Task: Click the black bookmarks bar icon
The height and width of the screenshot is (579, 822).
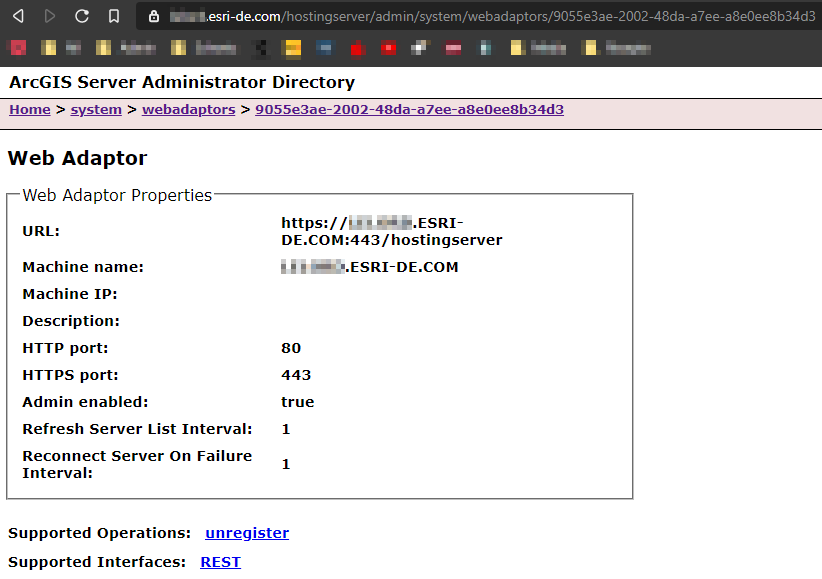Action: point(258,47)
